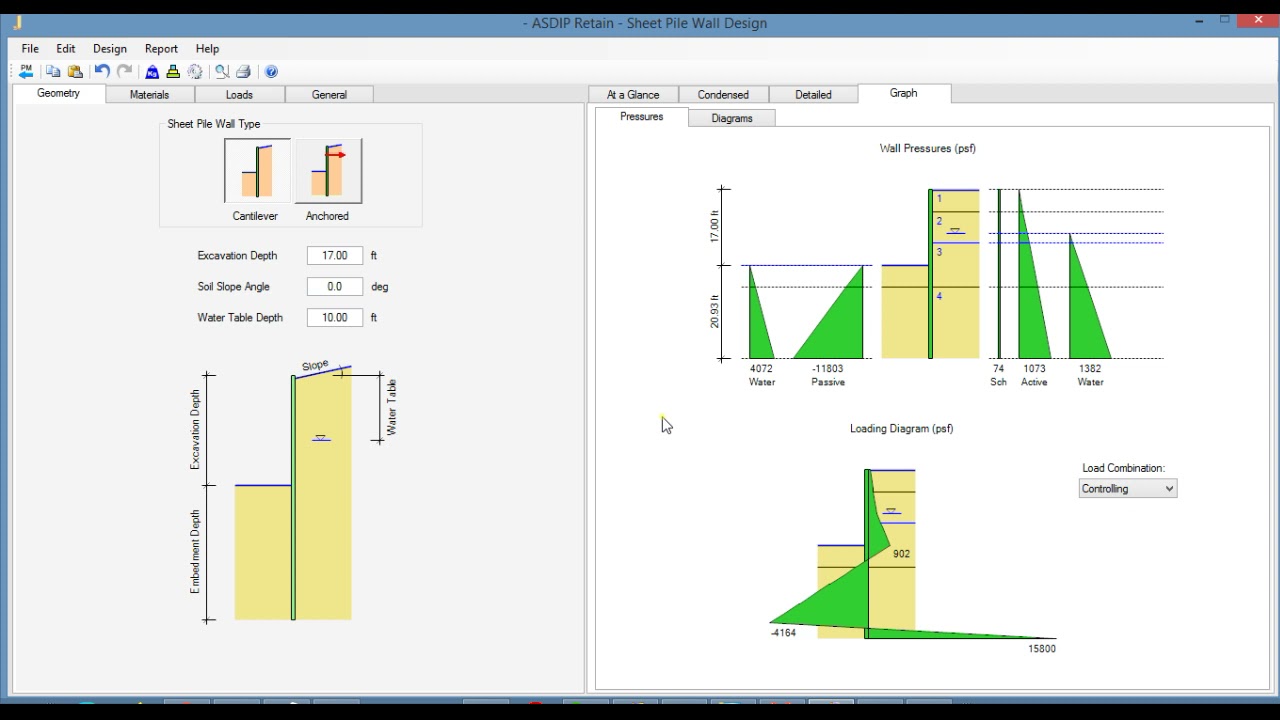Screen dimensions: 1280x720
Task: Select the Graph tab
Action: (x=903, y=93)
